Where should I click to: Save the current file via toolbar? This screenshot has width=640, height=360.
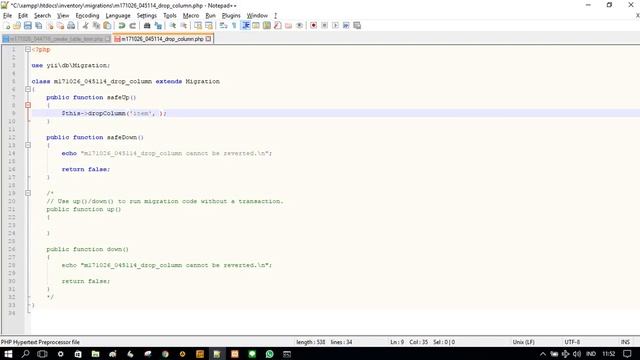coord(28,26)
